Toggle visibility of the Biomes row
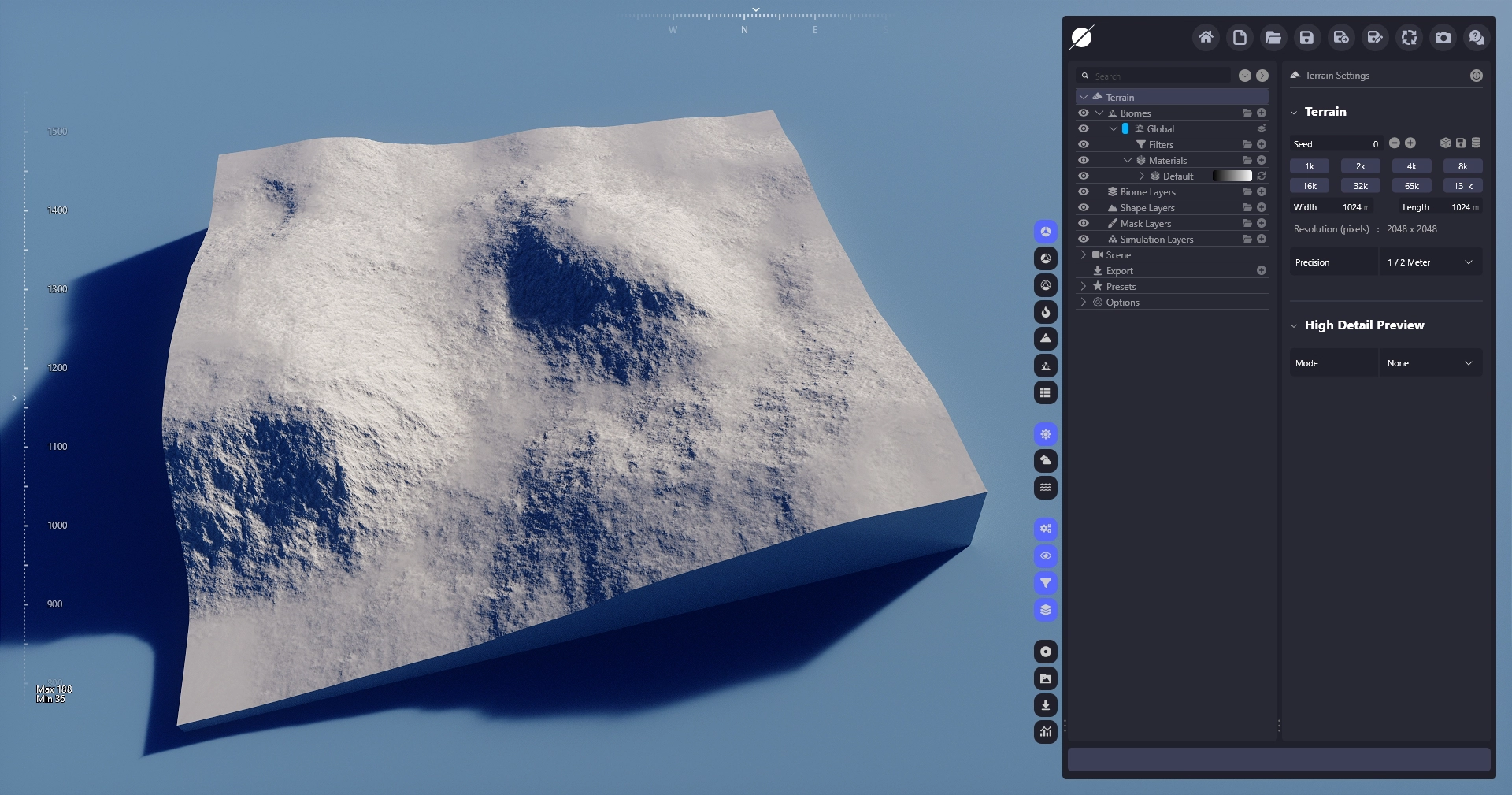The height and width of the screenshot is (795, 1512). tap(1084, 113)
